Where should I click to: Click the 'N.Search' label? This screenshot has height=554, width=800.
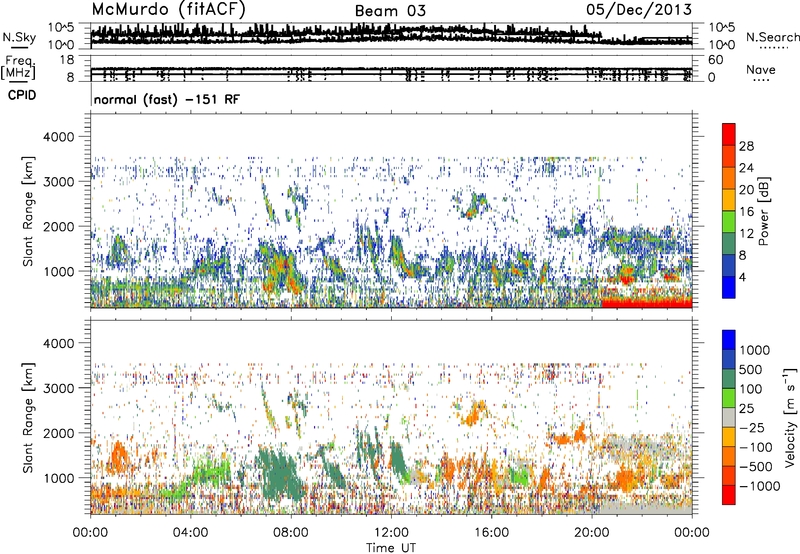pyautogui.click(x=772, y=37)
